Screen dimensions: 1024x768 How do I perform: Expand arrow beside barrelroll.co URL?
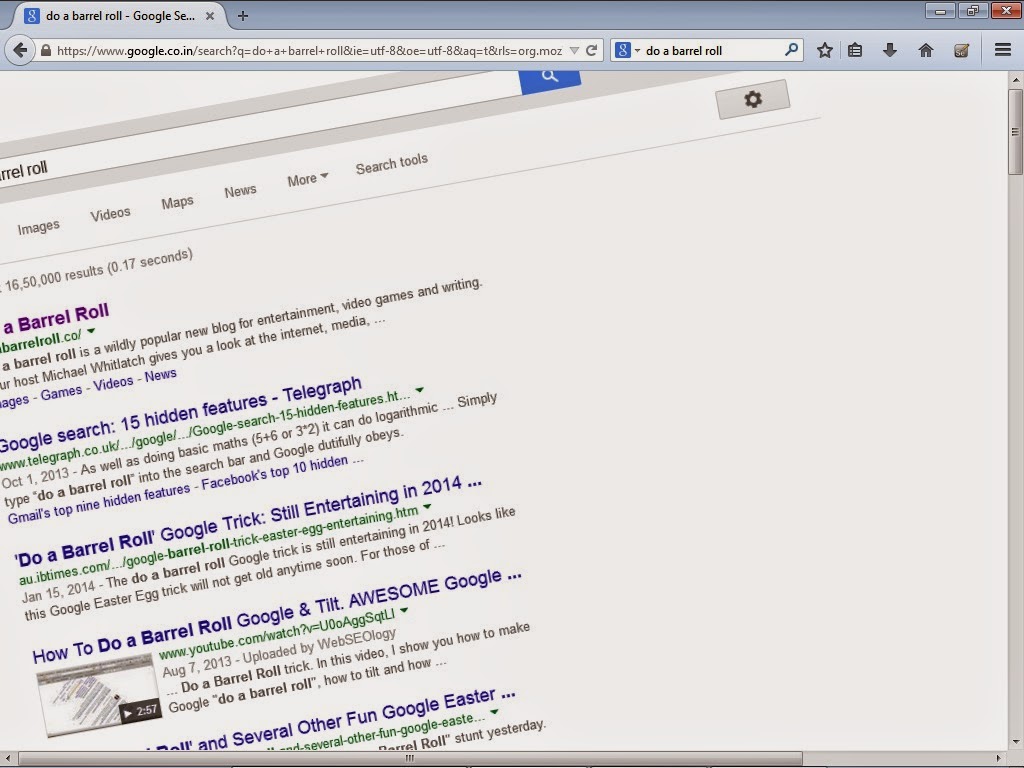(x=91, y=330)
